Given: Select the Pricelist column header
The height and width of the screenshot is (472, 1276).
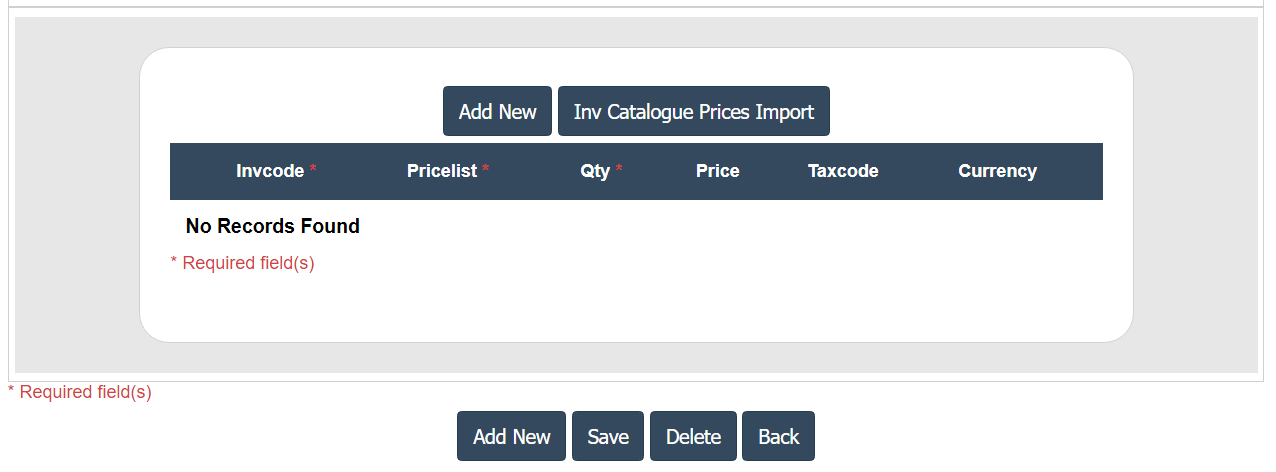Looking at the screenshot, I should pyautogui.click(x=442, y=171).
